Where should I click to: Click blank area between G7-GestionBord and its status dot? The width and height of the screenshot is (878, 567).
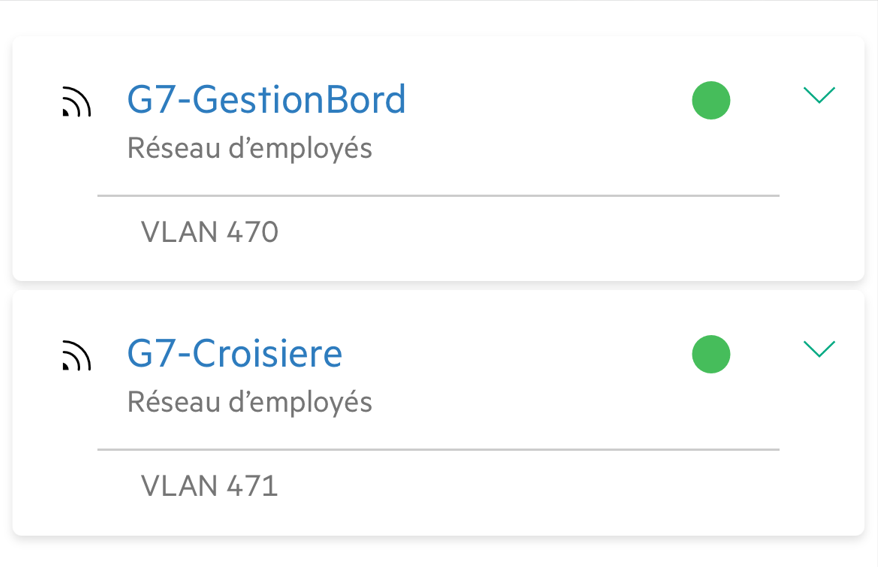[550, 101]
